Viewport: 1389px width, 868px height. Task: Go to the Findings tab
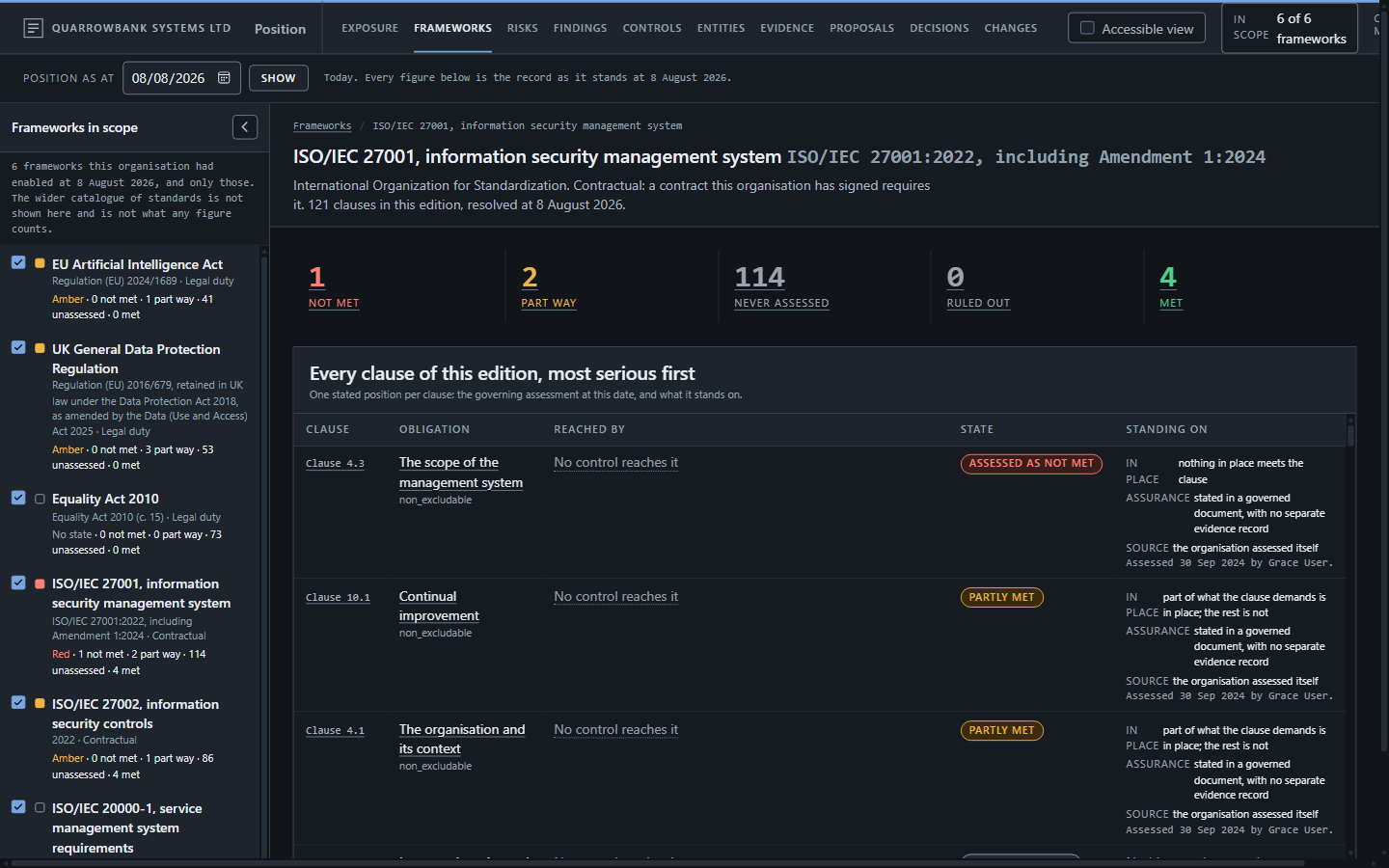click(580, 28)
